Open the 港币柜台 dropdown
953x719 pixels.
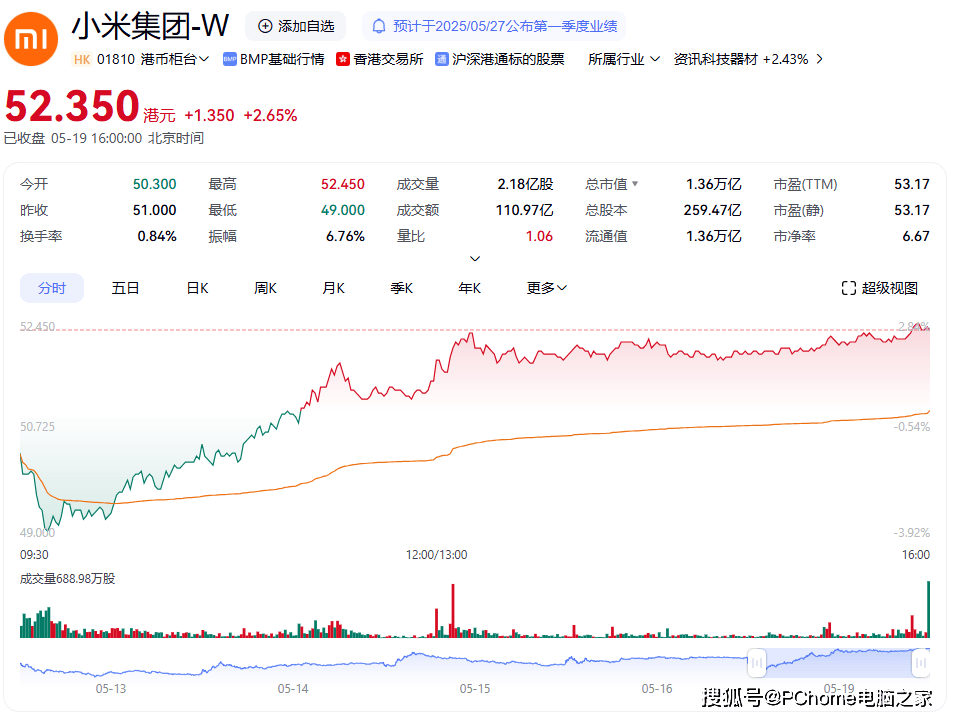(175, 60)
